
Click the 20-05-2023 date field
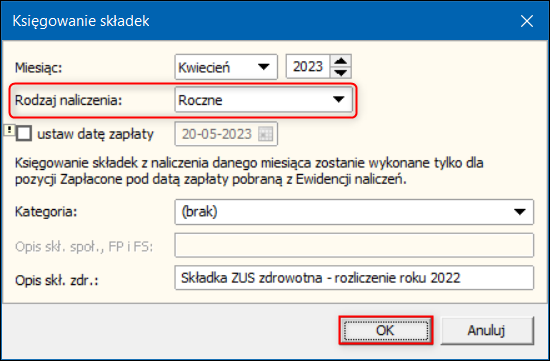226,134
